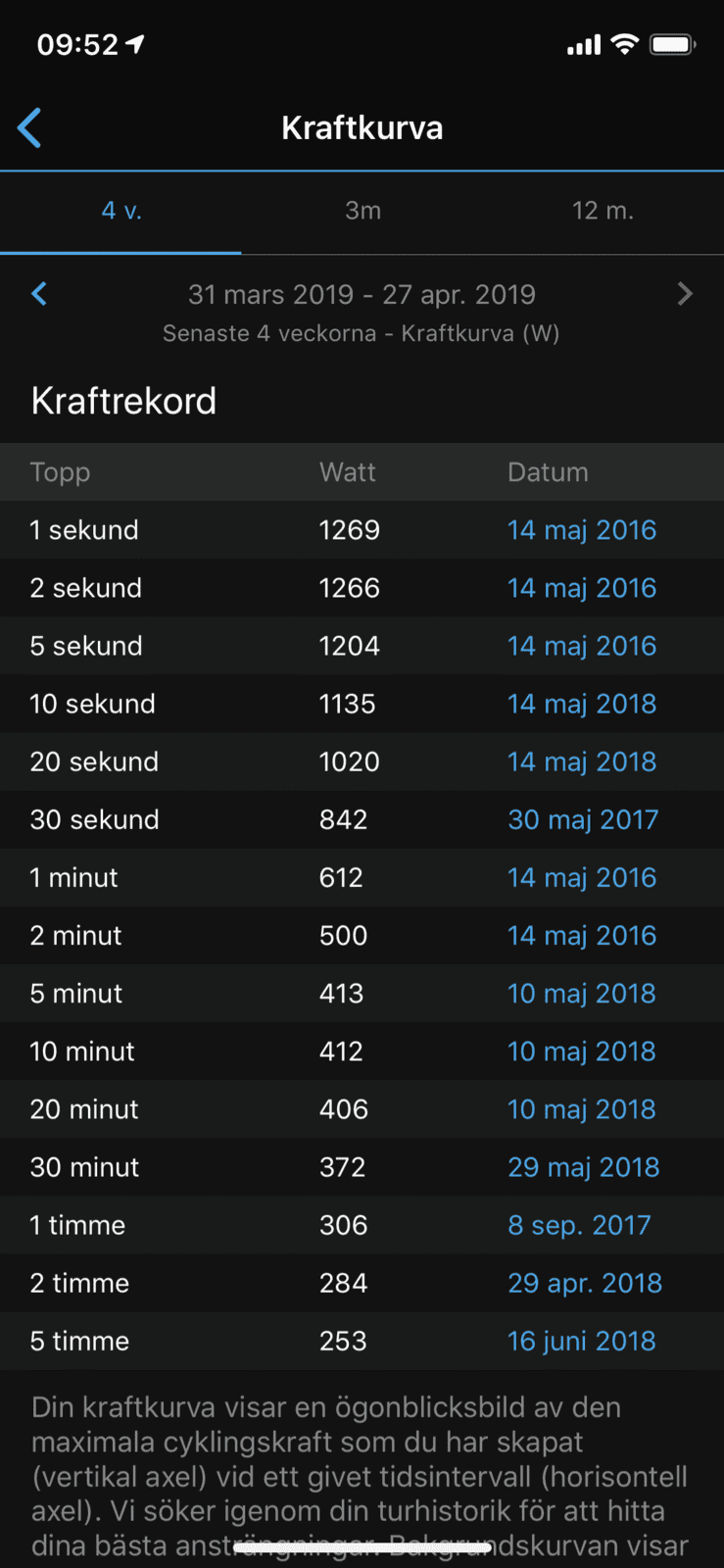Tap the back arrow beside Kraftkurva
The height and width of the screenshot is (1568, 724).
tap(30, 128)
